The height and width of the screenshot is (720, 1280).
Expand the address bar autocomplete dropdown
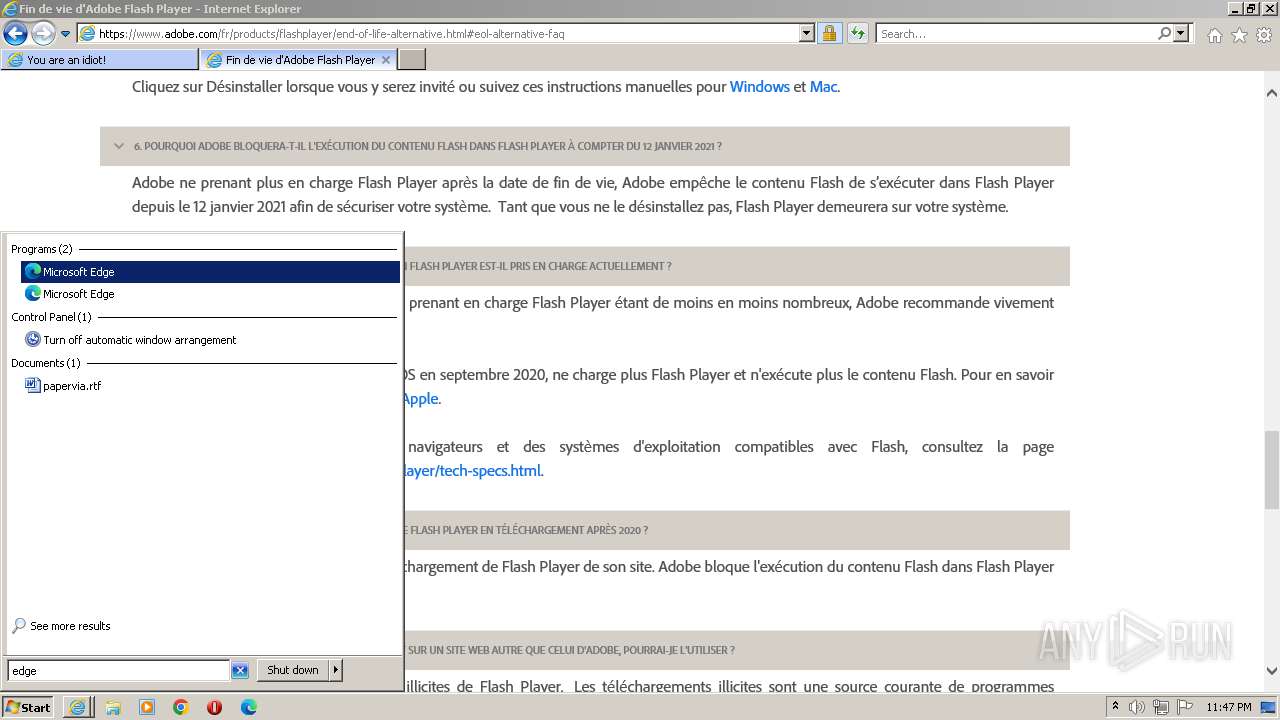pos(807,33)
